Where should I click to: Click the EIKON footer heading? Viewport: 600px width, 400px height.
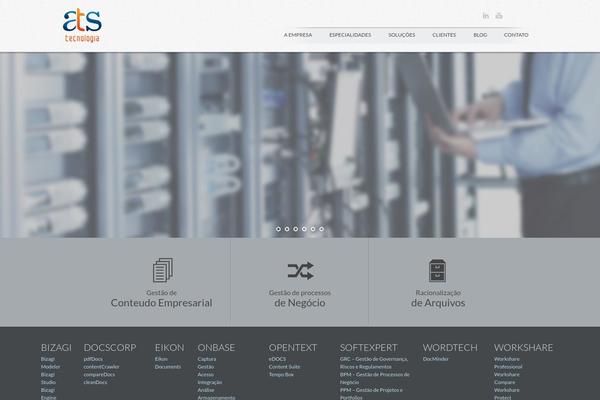pyautogui.click(x=170, y=348)
